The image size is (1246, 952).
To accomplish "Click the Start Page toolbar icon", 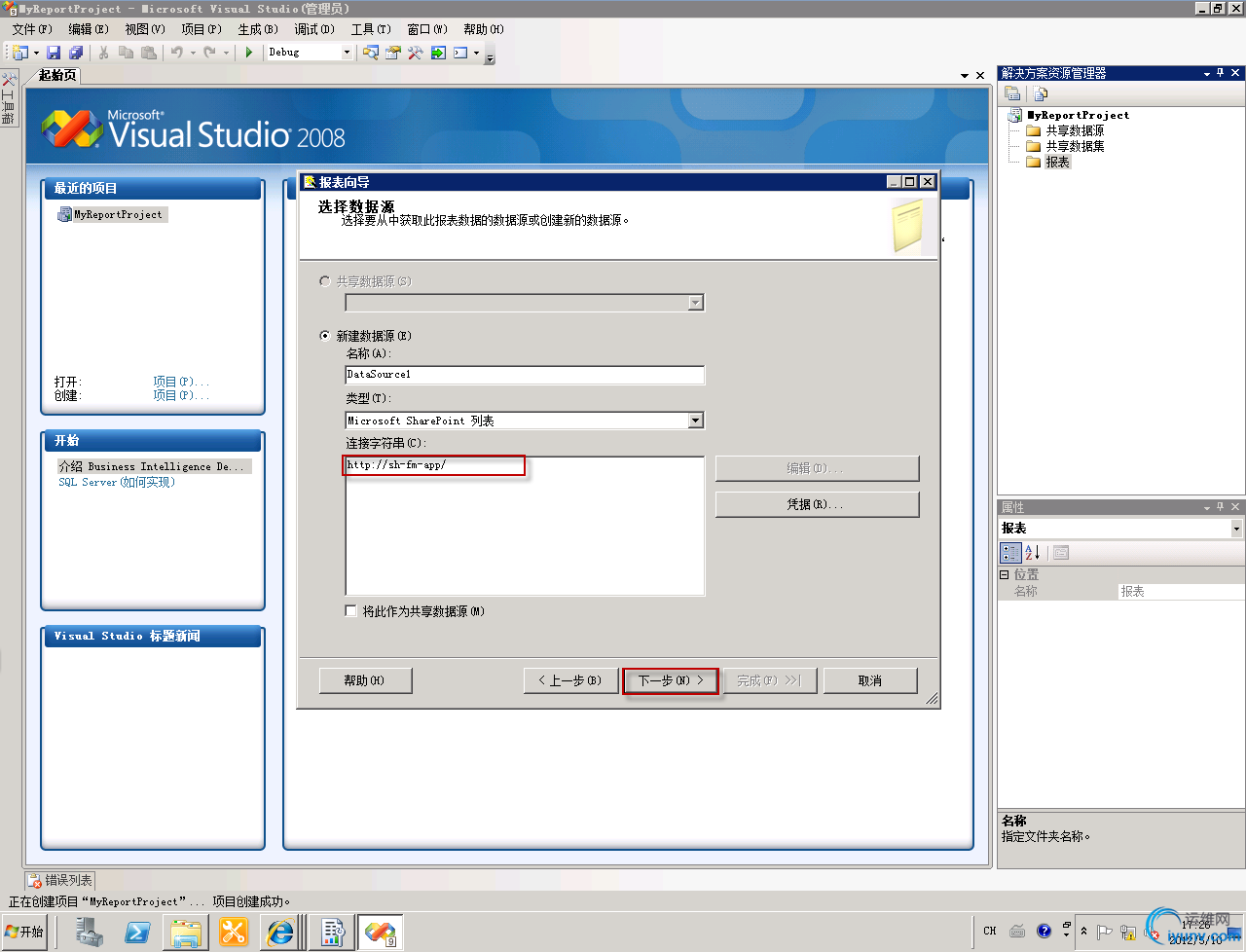I will (x=438, y=53).
